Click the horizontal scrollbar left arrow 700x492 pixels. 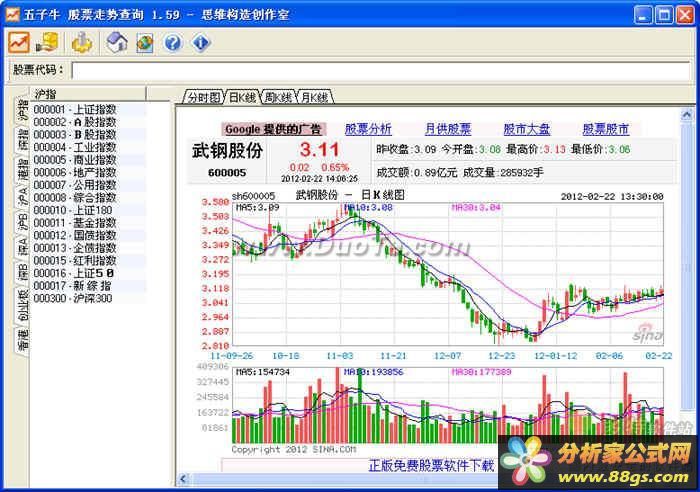click(x=183, y=479)
